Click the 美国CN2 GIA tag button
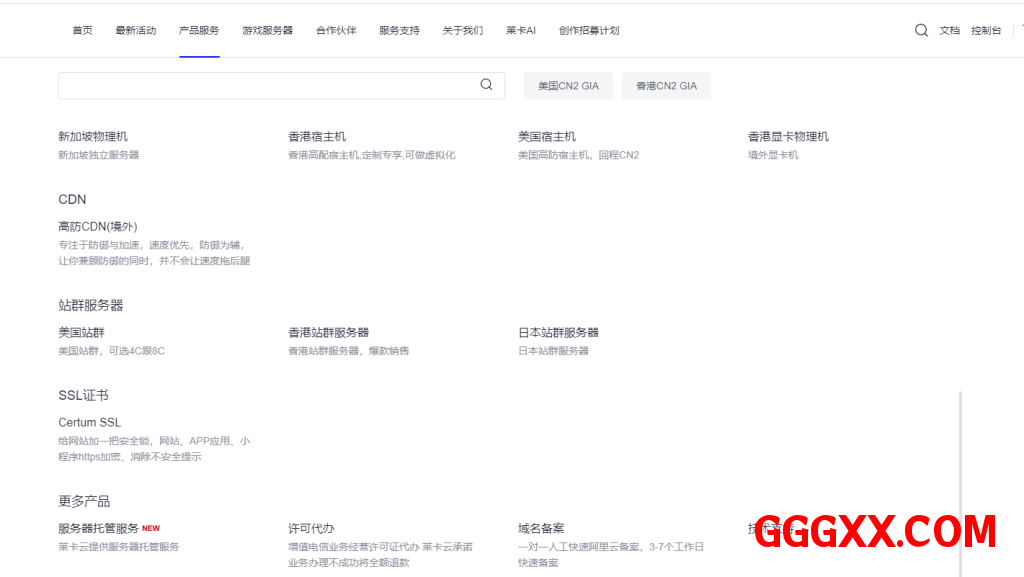 tap(568, 86)
